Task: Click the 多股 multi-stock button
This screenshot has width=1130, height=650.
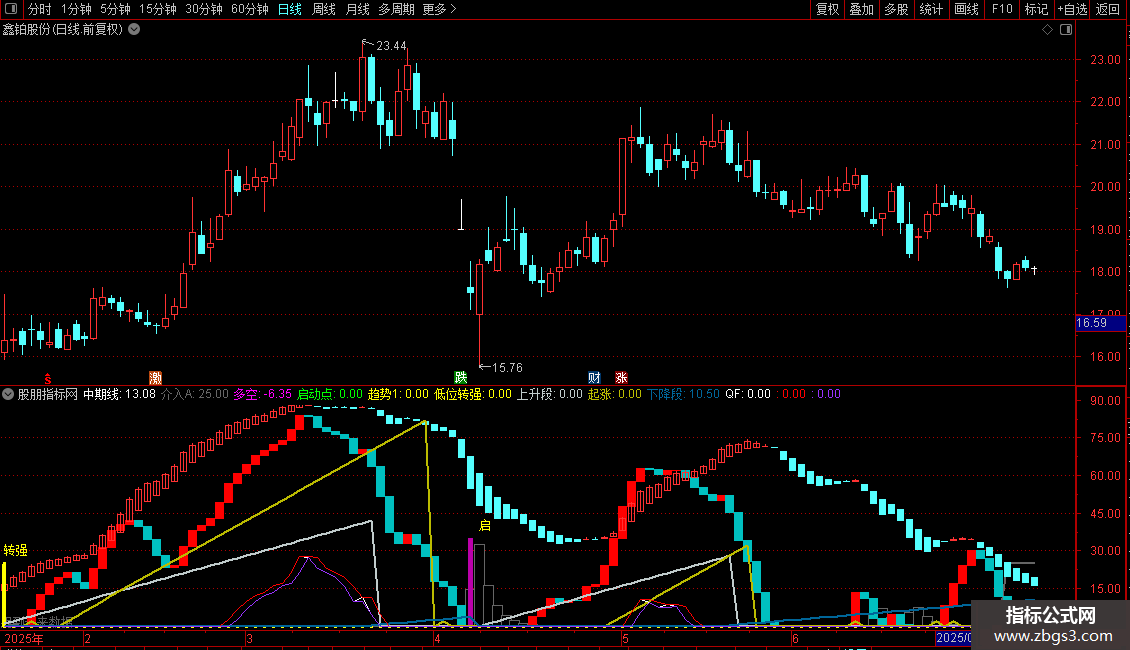Action: click(896, 9)
